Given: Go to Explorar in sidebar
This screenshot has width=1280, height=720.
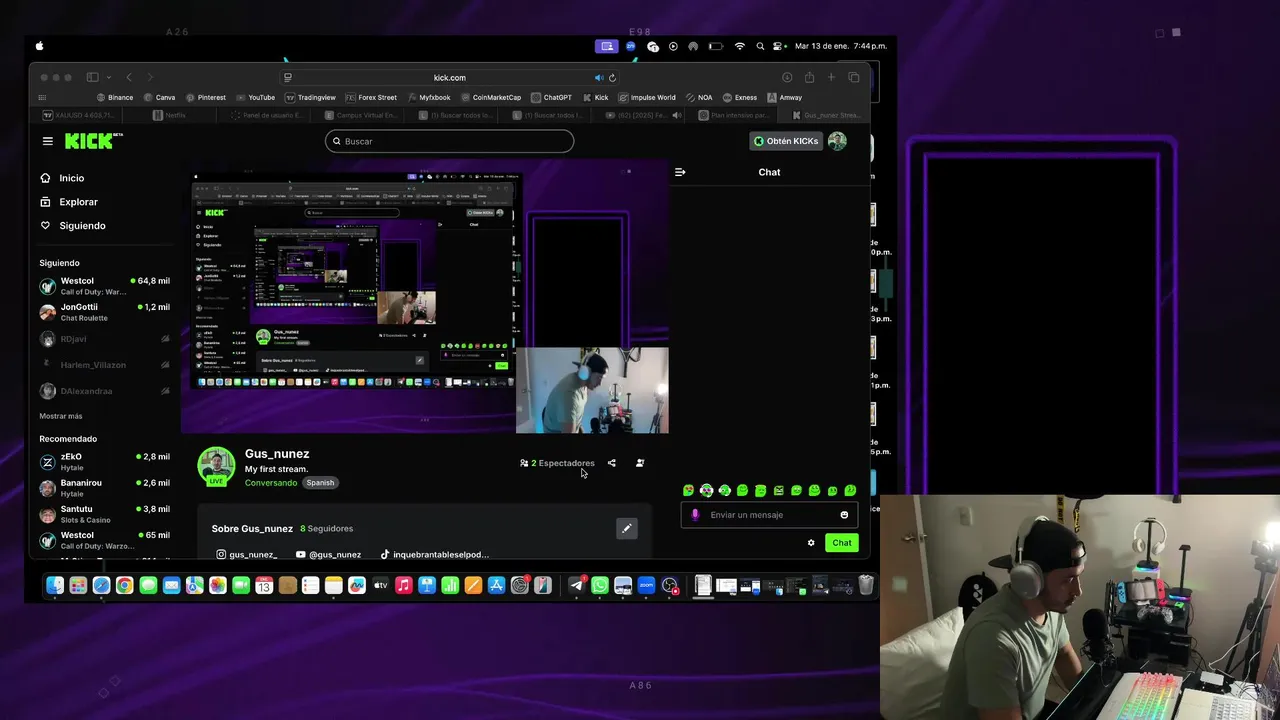Looking at the screenshot, I should point(69,202).
